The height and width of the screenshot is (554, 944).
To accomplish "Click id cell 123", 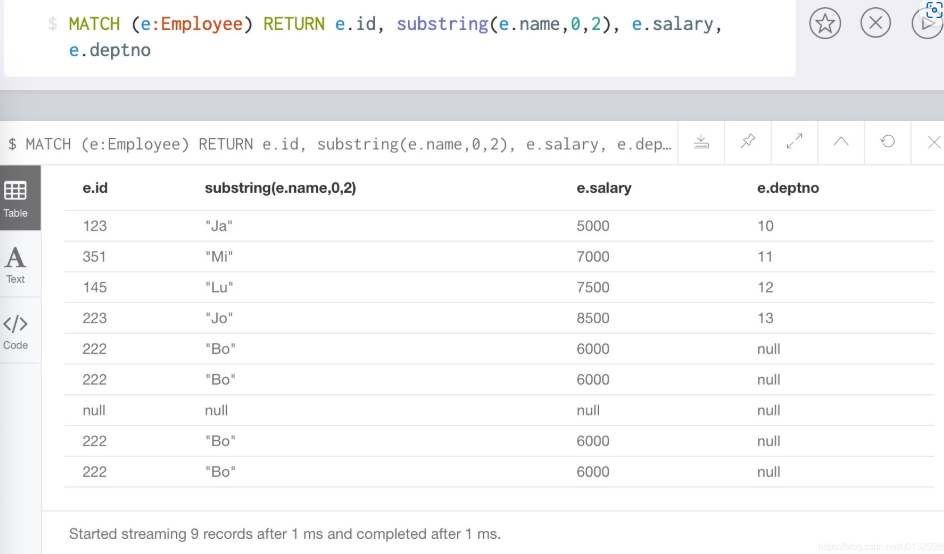I will click(x=95, y=226).
